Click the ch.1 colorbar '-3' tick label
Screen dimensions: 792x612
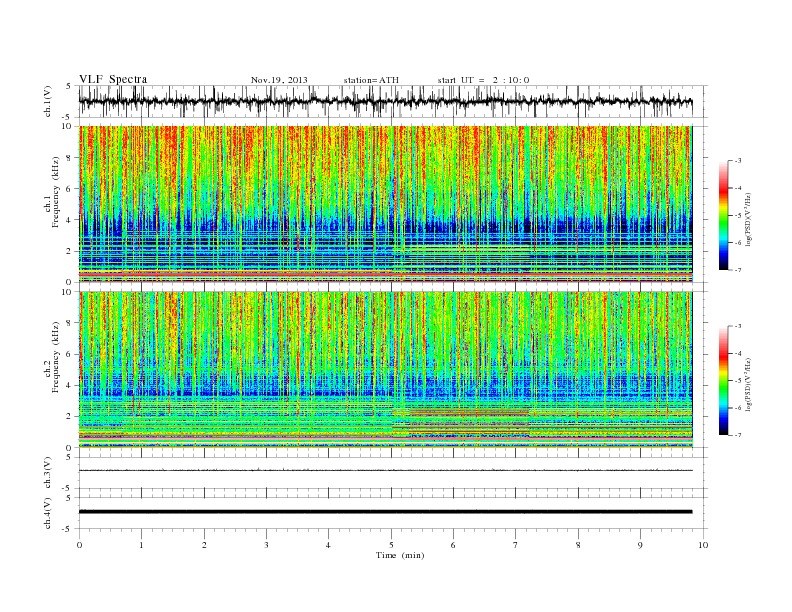(738, 161)
